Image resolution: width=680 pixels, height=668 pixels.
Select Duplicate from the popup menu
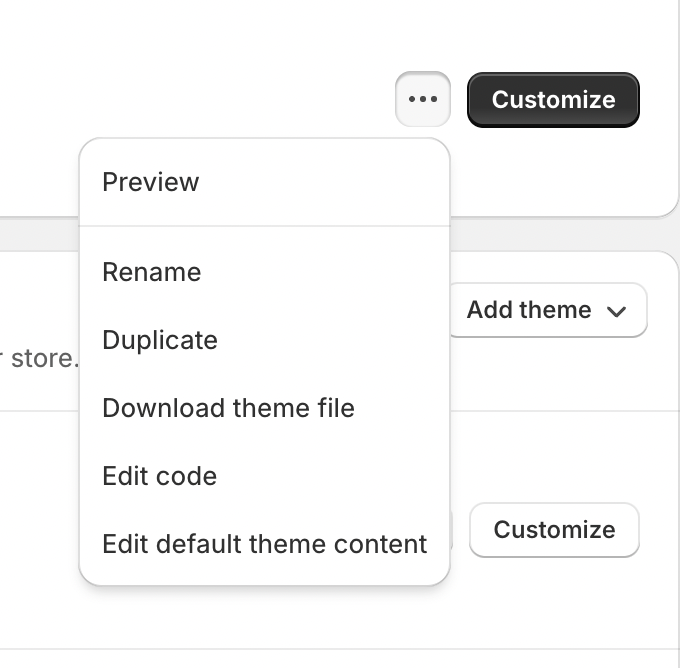[x=265, y=340]
